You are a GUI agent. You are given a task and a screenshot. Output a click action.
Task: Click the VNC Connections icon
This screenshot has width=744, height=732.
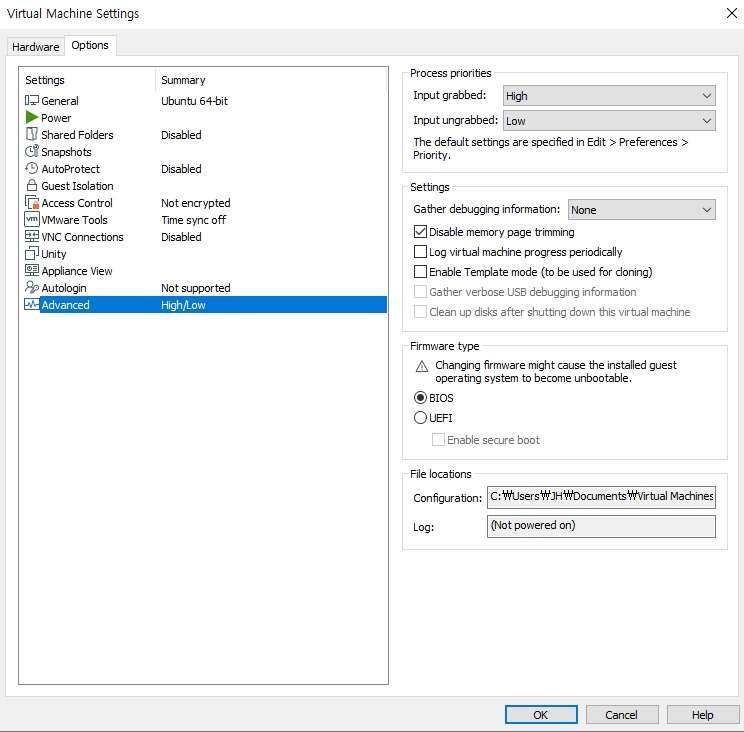tap(31, 236)
